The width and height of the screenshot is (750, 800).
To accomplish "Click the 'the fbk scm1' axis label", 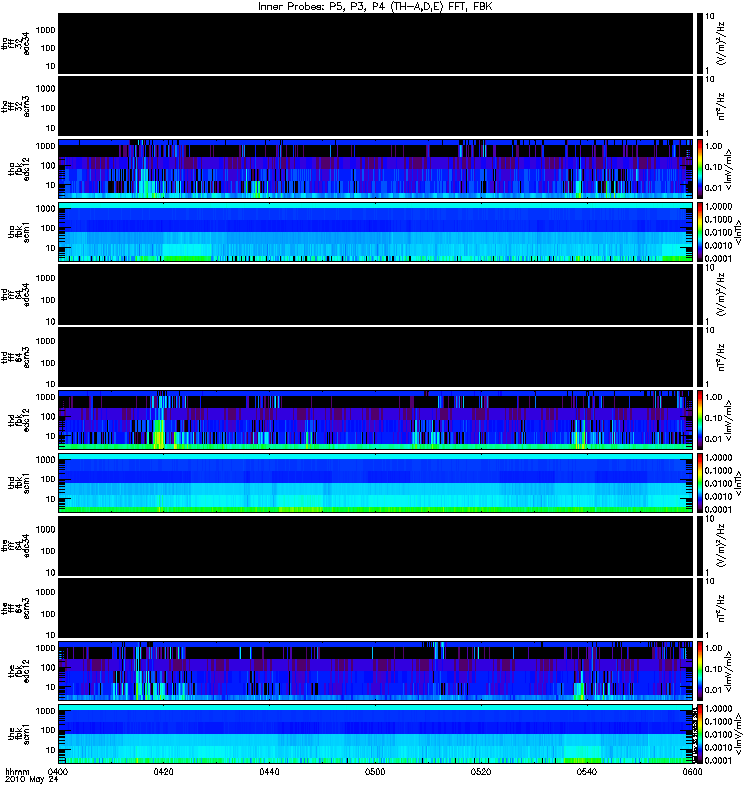I will pyautogui.click(x=19, y=735).
